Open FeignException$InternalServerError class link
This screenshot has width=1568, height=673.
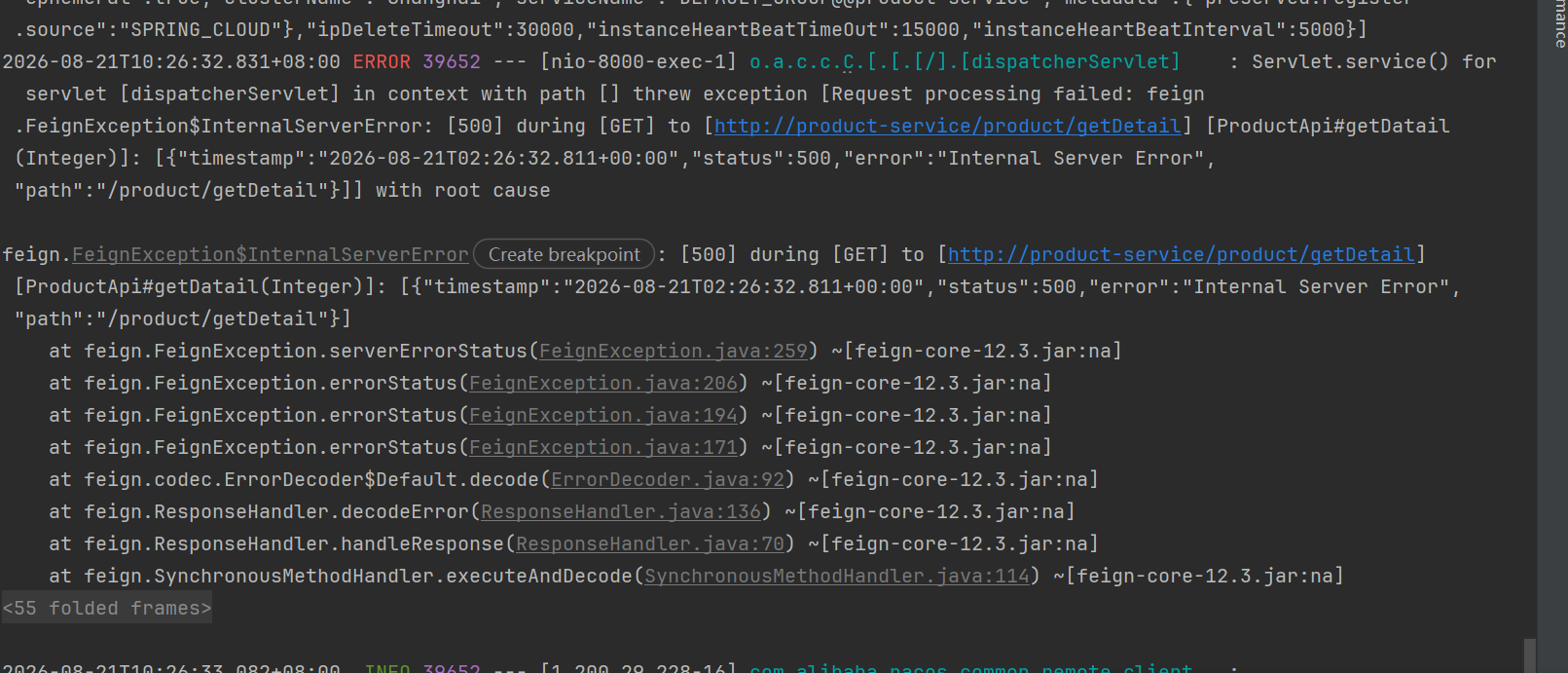pos(271,254)
